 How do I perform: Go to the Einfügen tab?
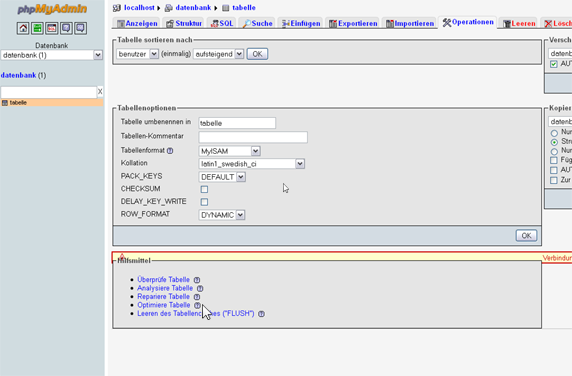(301, 23)
